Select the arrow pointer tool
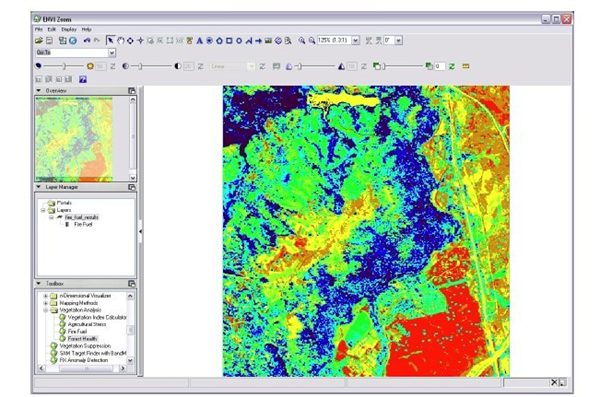The width and height of the screenshot is (600, 397). coord(110,40)
